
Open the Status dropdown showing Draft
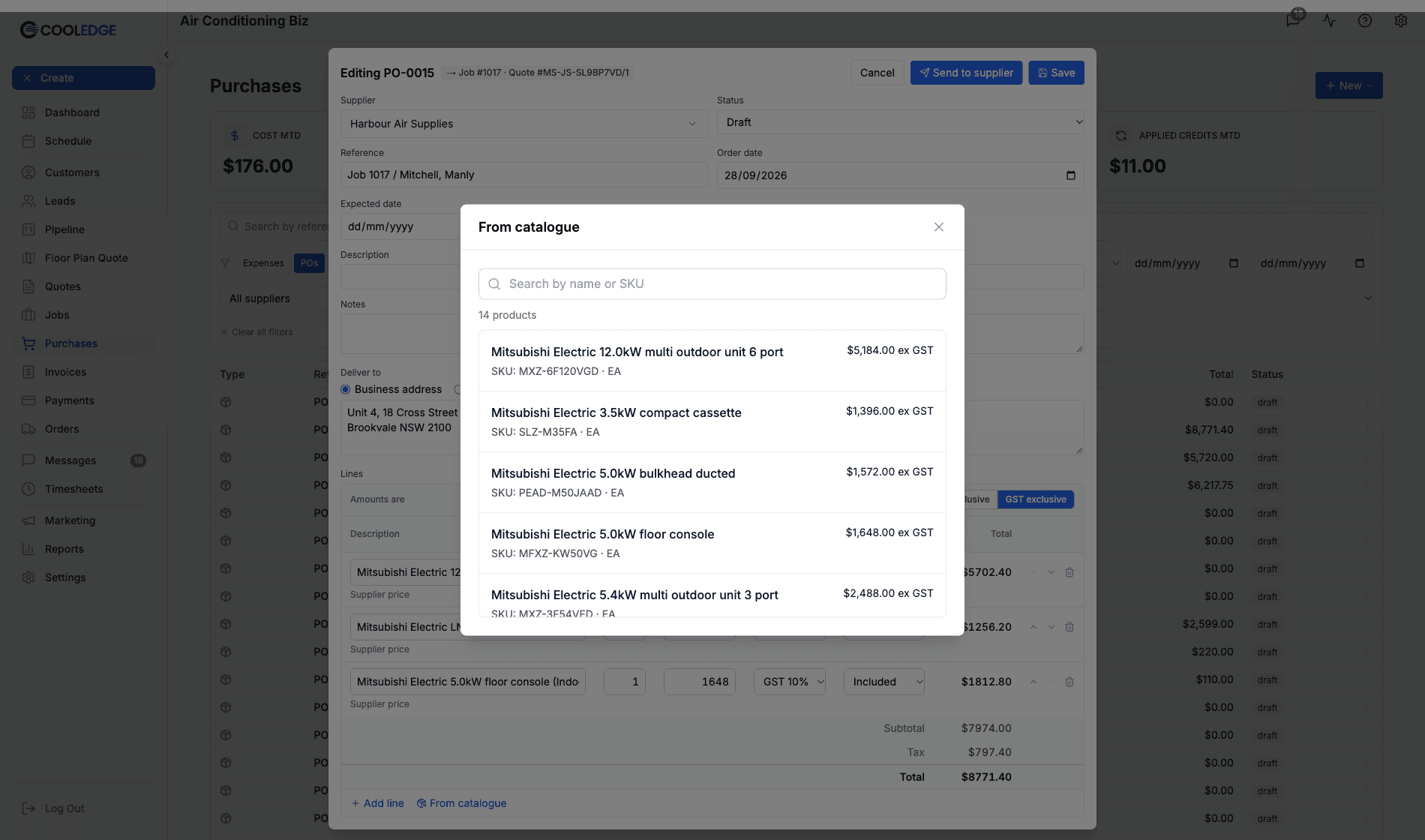click(900, 122)
